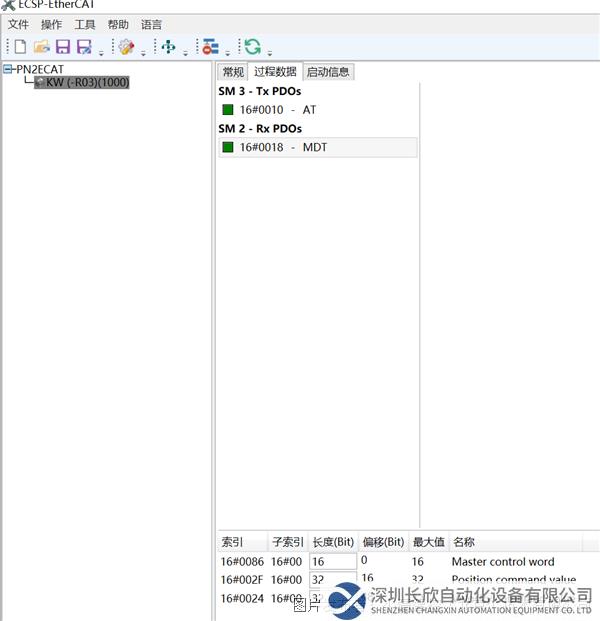Click the Open folder toolbar icon

tap(41, 47)
